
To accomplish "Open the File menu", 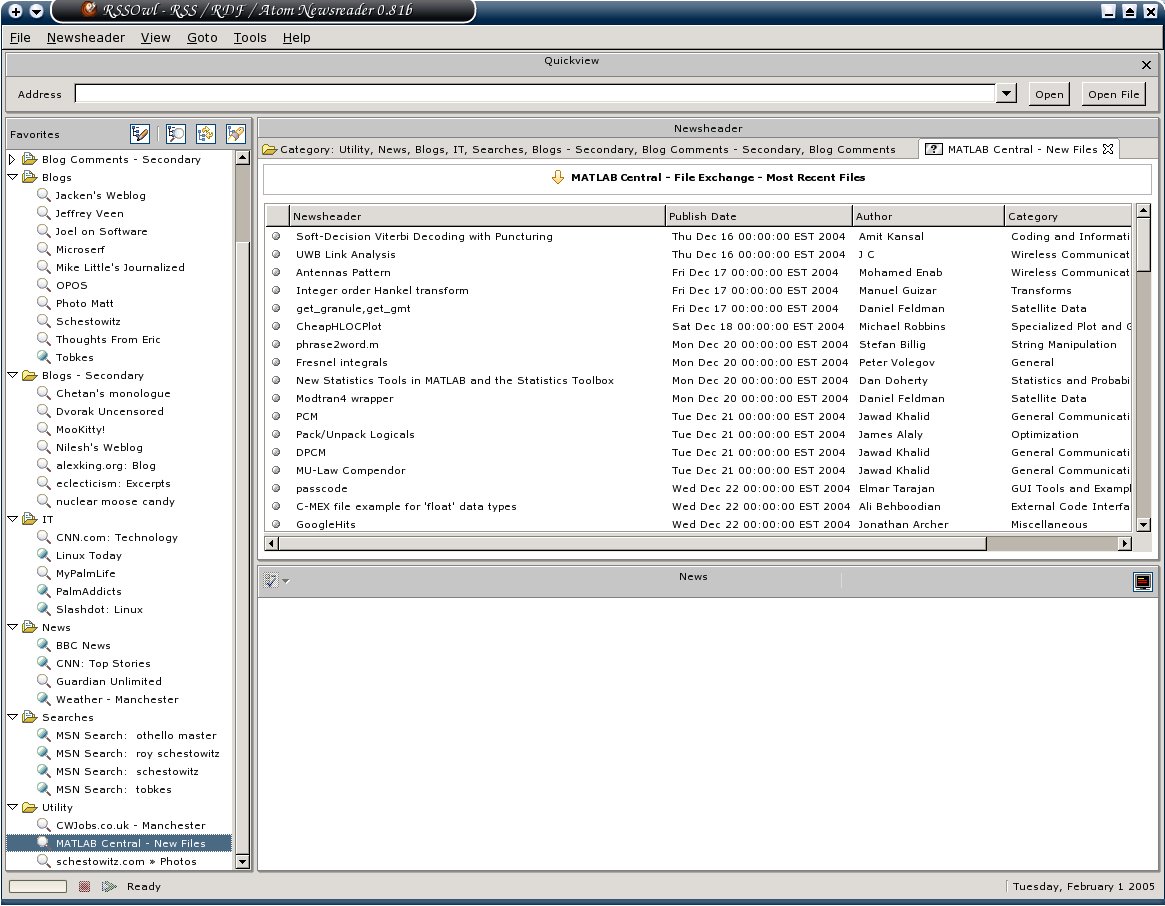I will [x=20, y=38].
